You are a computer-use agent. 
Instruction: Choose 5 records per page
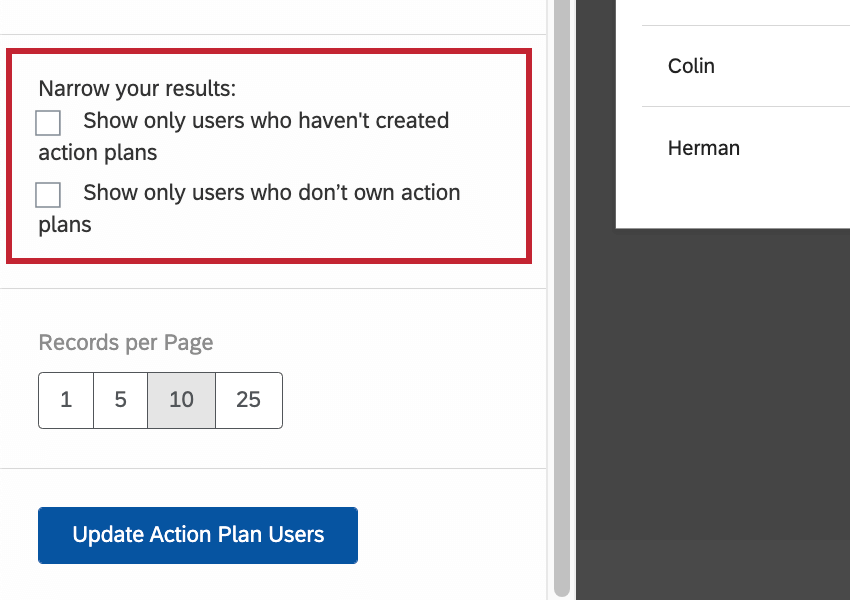pyautogui.click(x=120, y=400)
